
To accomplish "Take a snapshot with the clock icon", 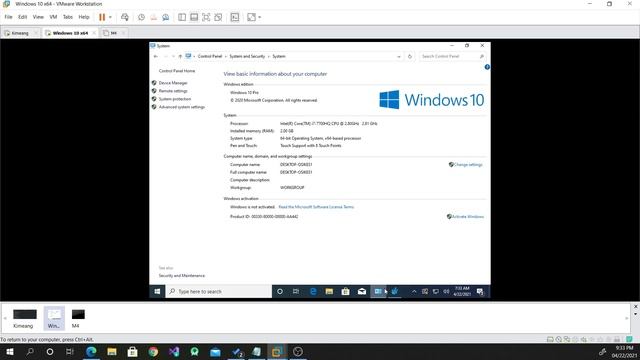I will [141, 17].
